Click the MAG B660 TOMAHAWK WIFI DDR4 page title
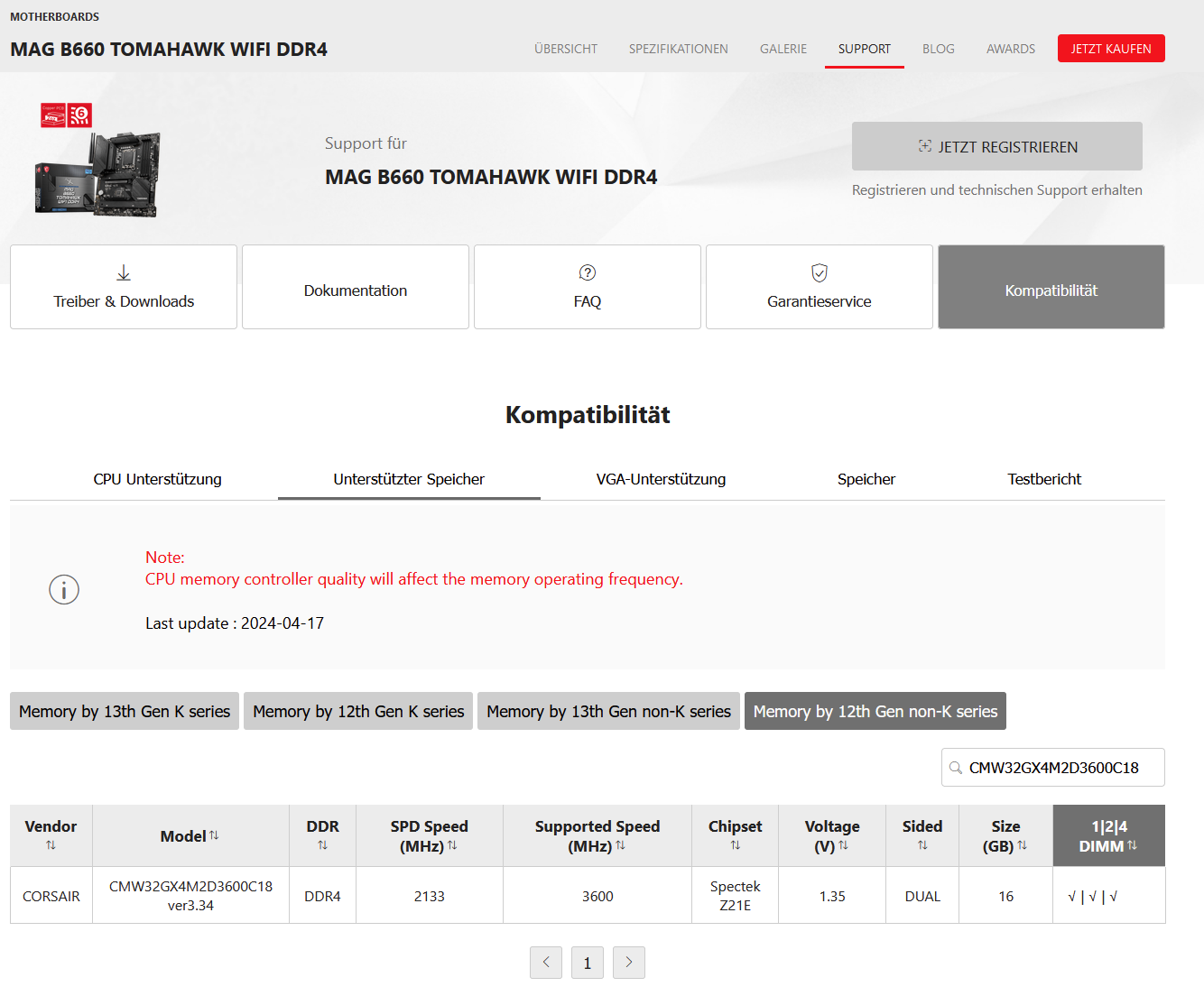Screen dimensions: 1204x1005 pyautogui.click(x=169, y=50)
